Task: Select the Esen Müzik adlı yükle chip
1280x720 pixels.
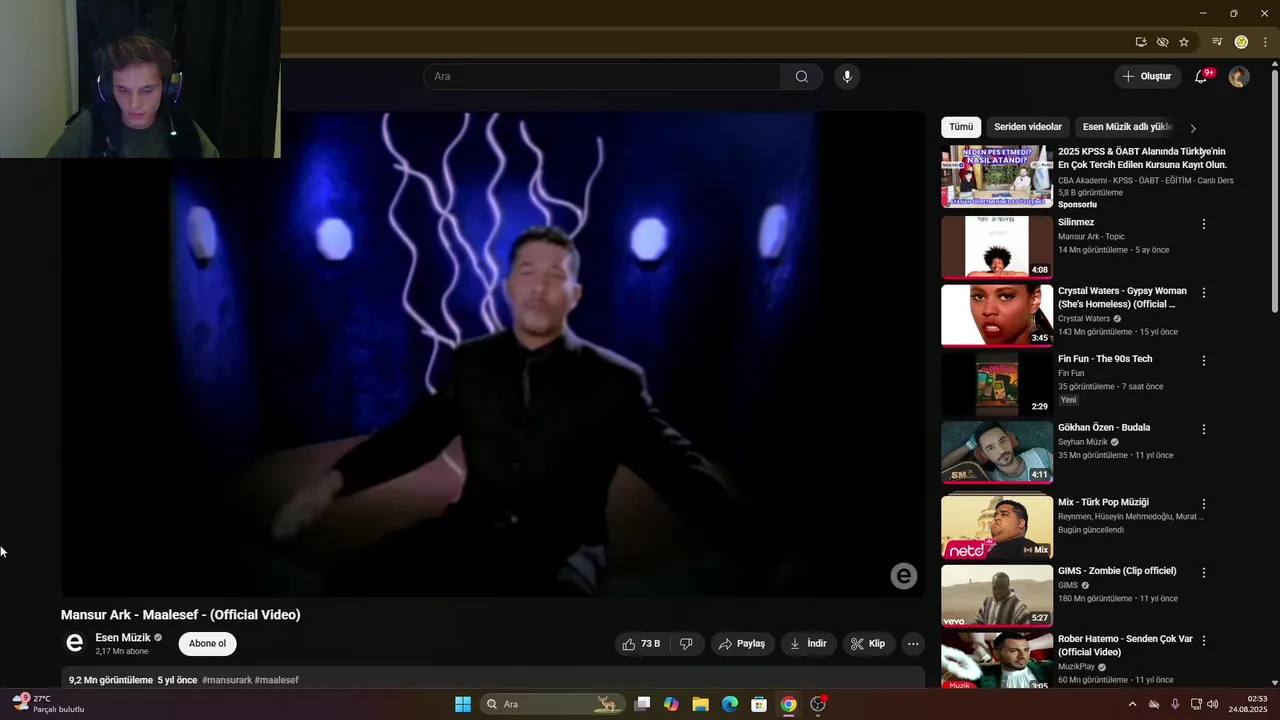Action: (1127, 127)
